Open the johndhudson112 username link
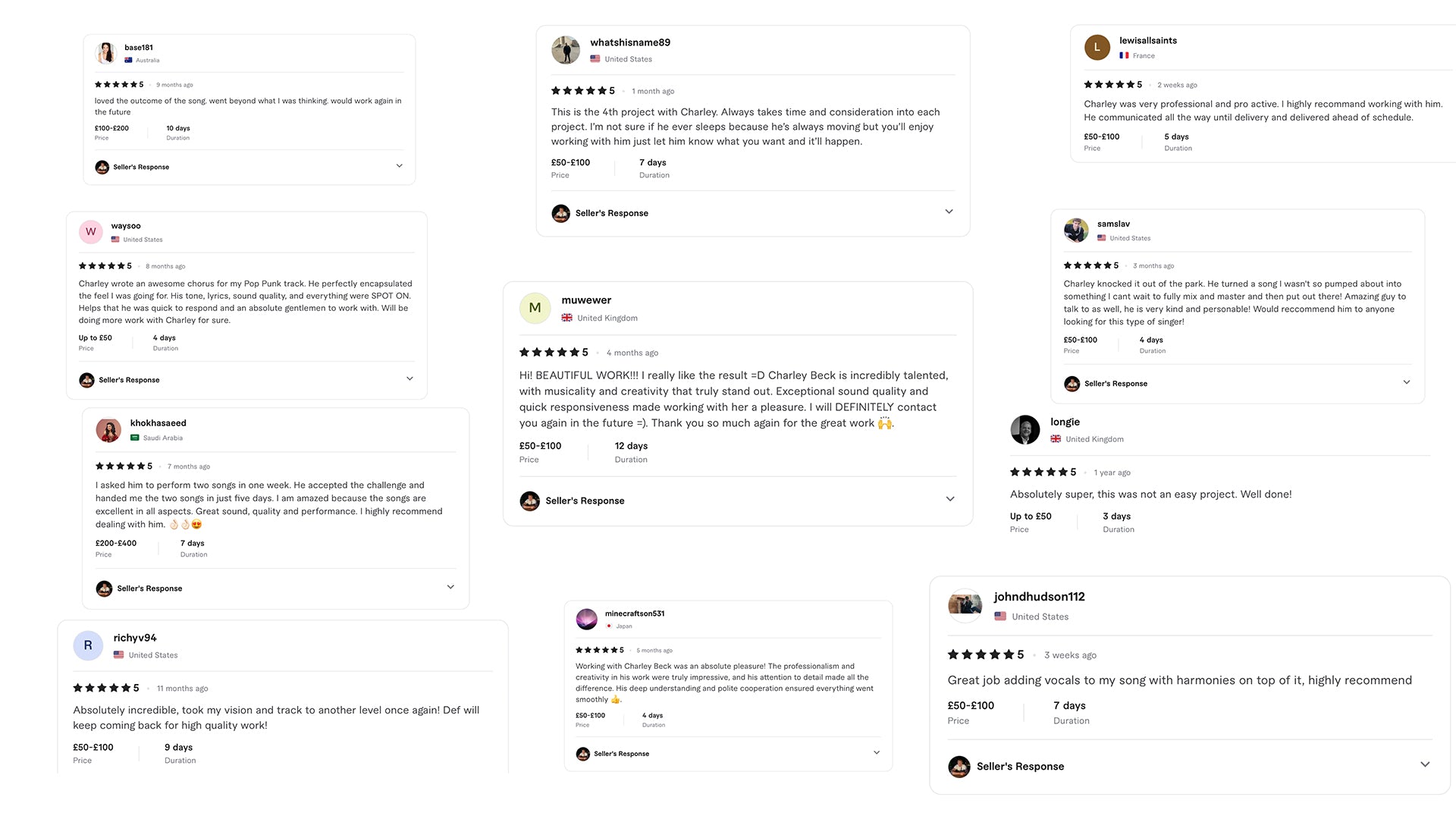This screenshot has height=819, width=1456. pos(1039,597)
